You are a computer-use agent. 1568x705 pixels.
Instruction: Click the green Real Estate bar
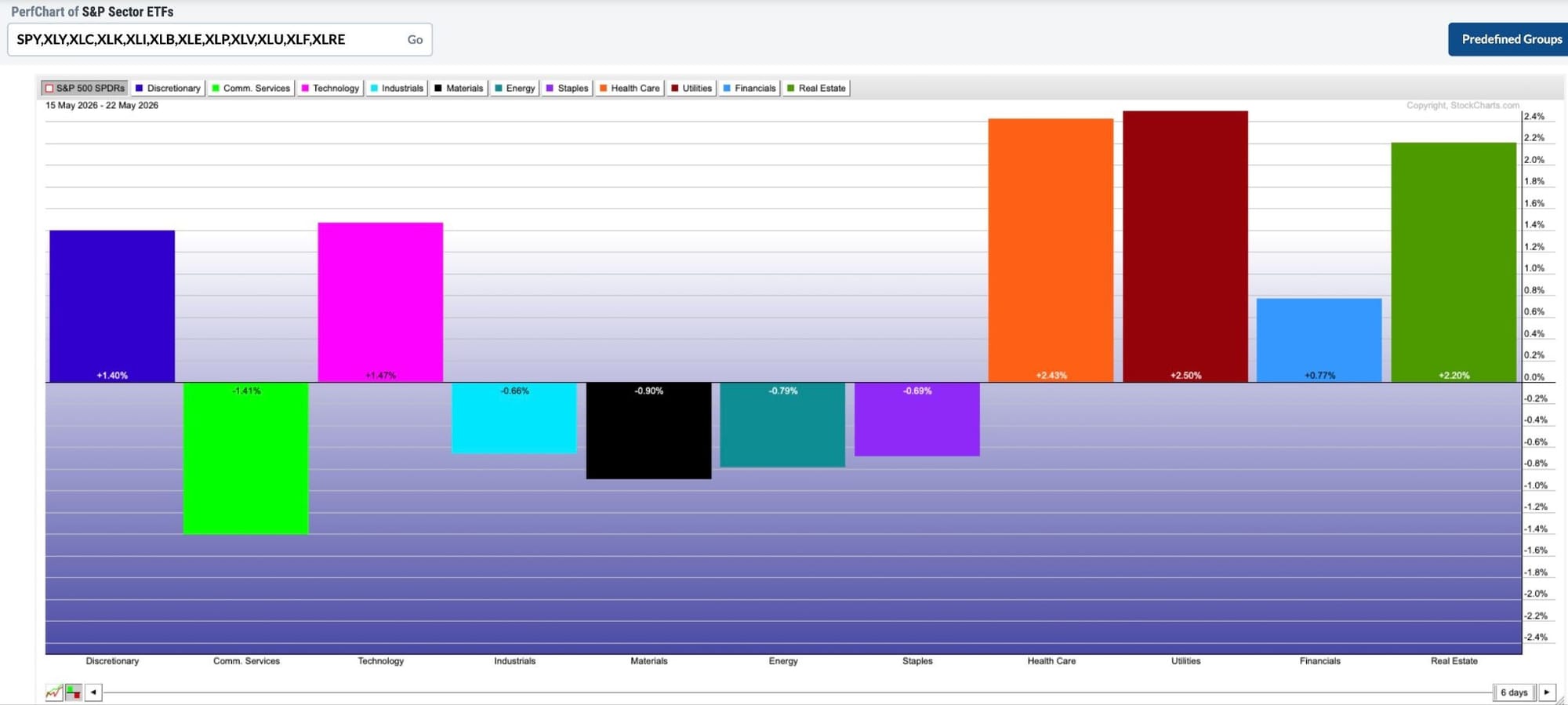point(1454,262)
